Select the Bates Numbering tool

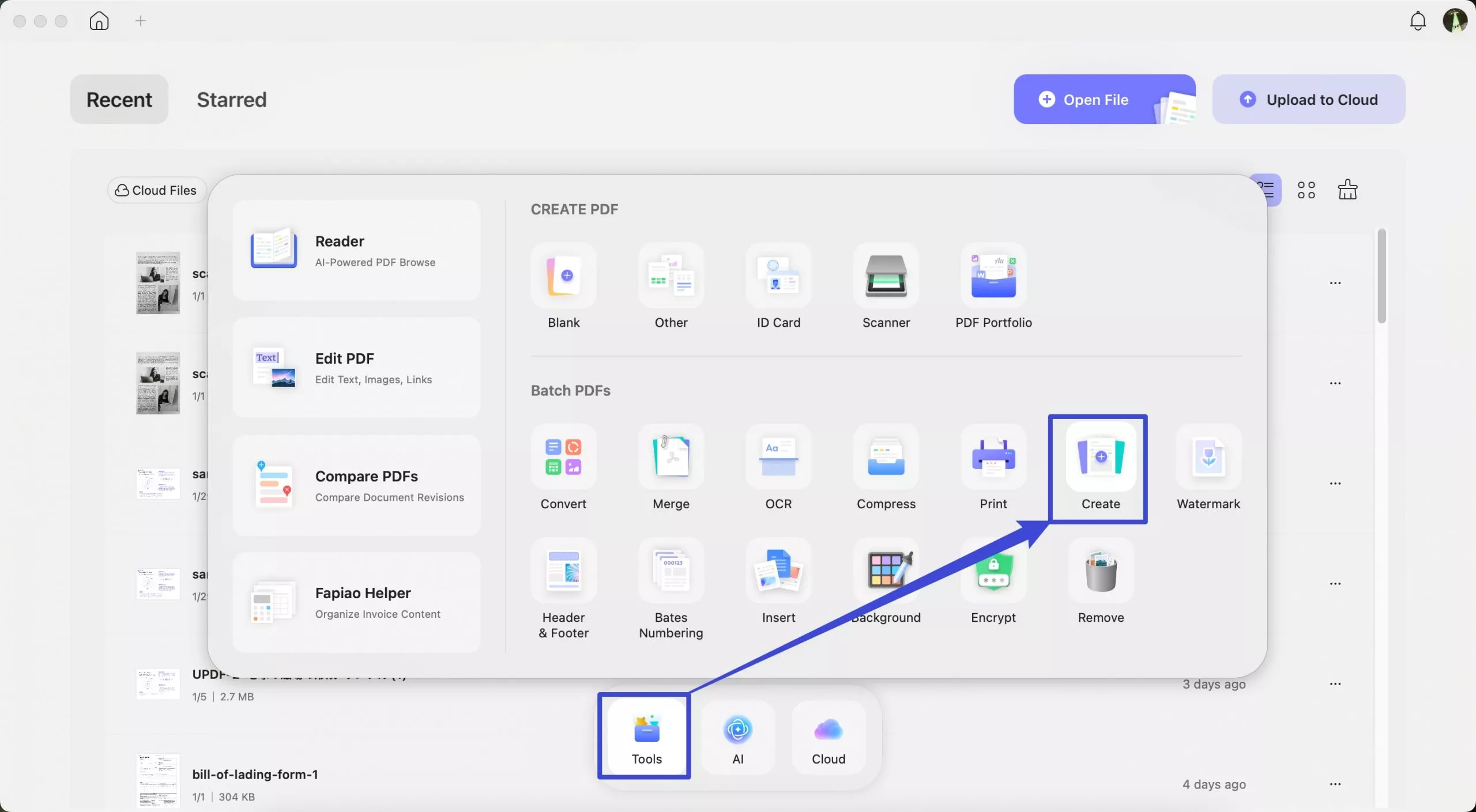(x=671, y=572)
